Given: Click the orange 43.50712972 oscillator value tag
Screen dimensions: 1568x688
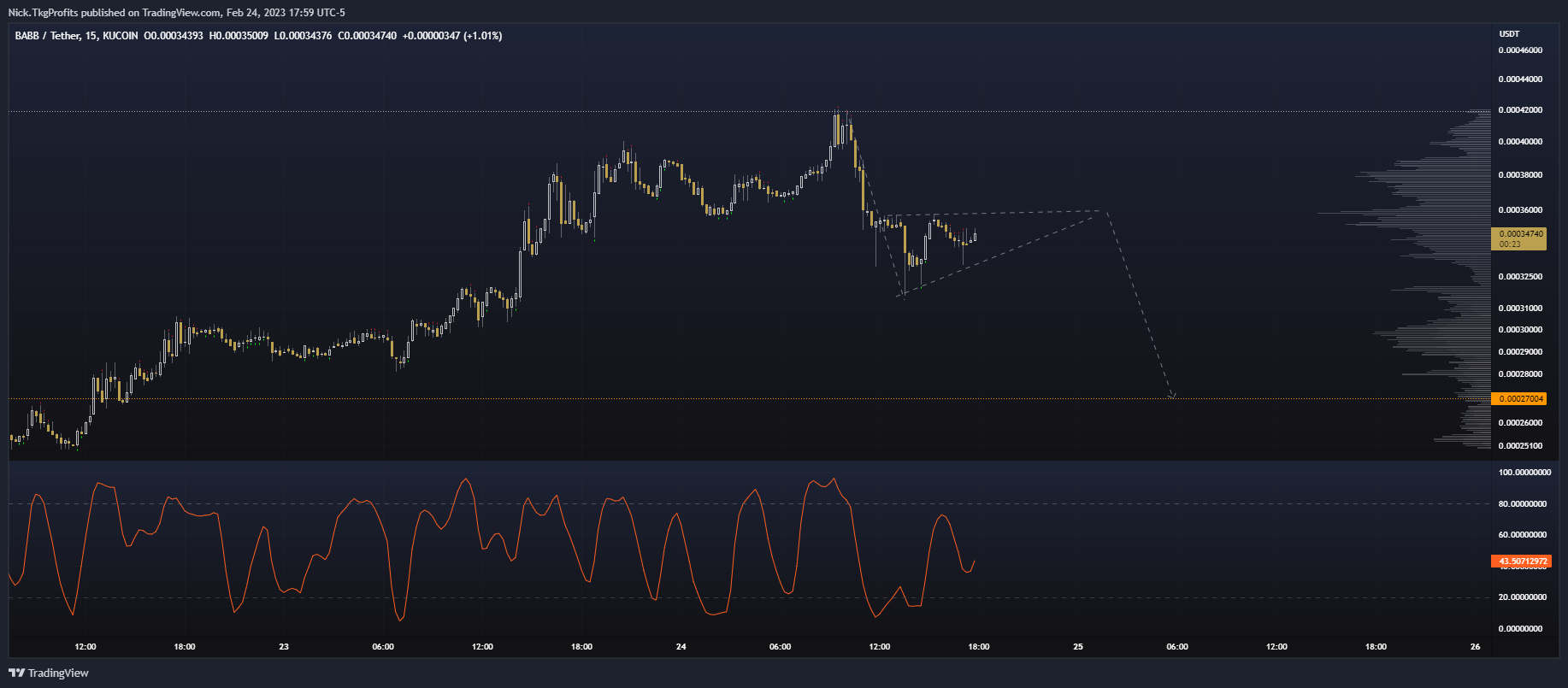Looking at the screenshot, I should tap(1521, 562).
